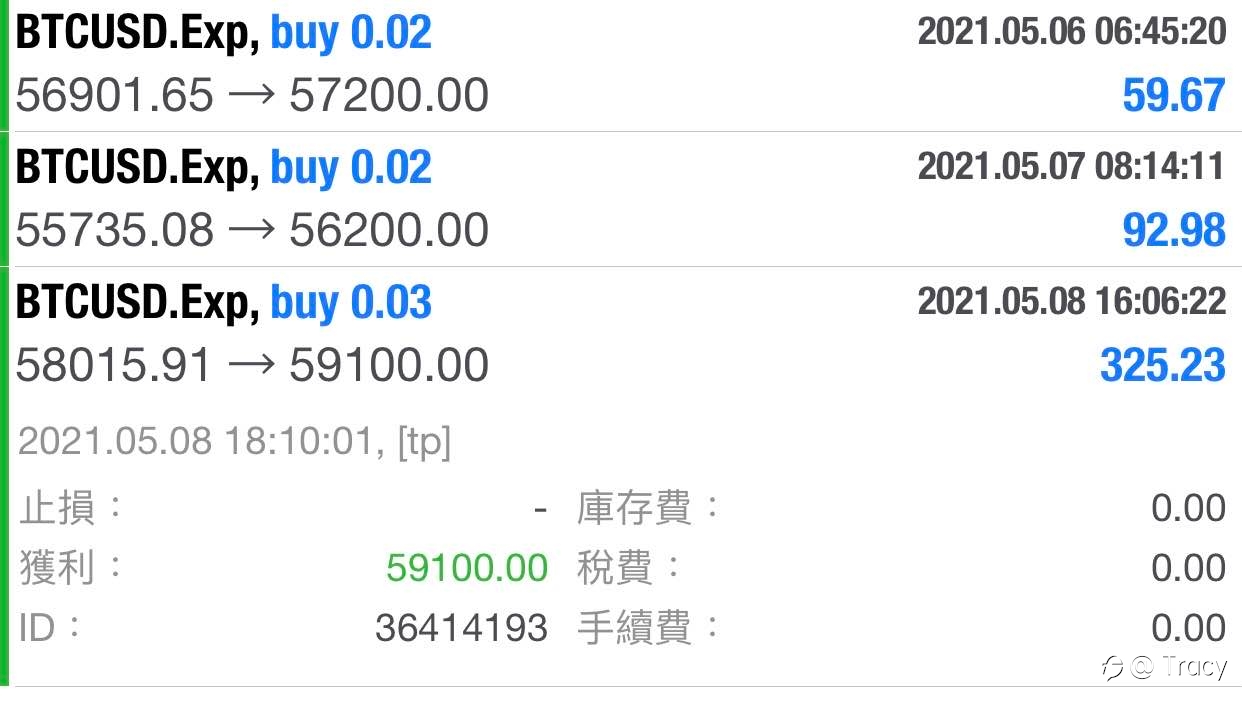Click the 325.23 profit value
Viewport: 1242px width, 709px height.
[1162, 365]
